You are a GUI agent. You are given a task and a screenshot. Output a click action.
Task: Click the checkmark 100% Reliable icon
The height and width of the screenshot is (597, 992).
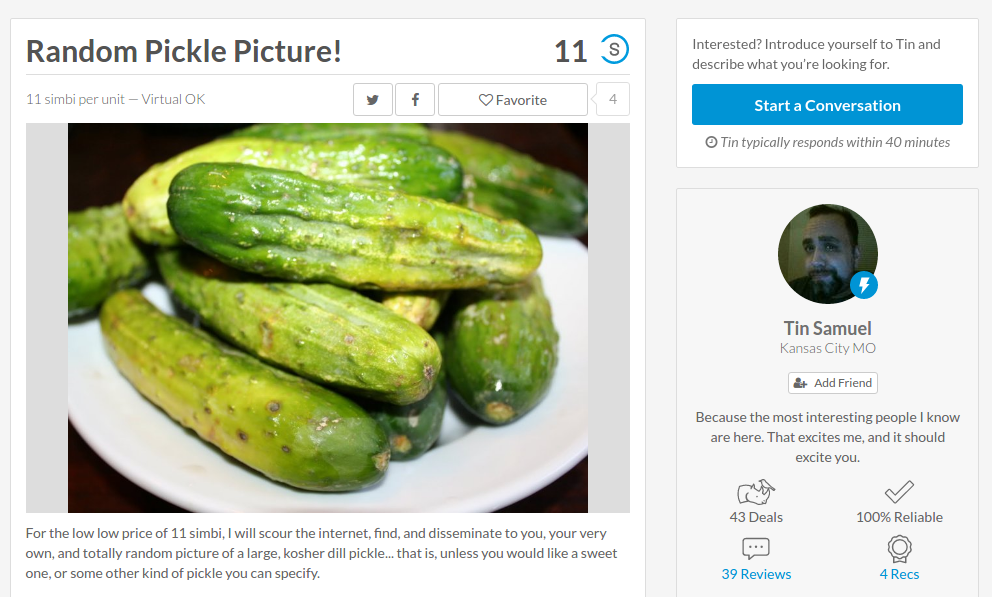point(899,491)
